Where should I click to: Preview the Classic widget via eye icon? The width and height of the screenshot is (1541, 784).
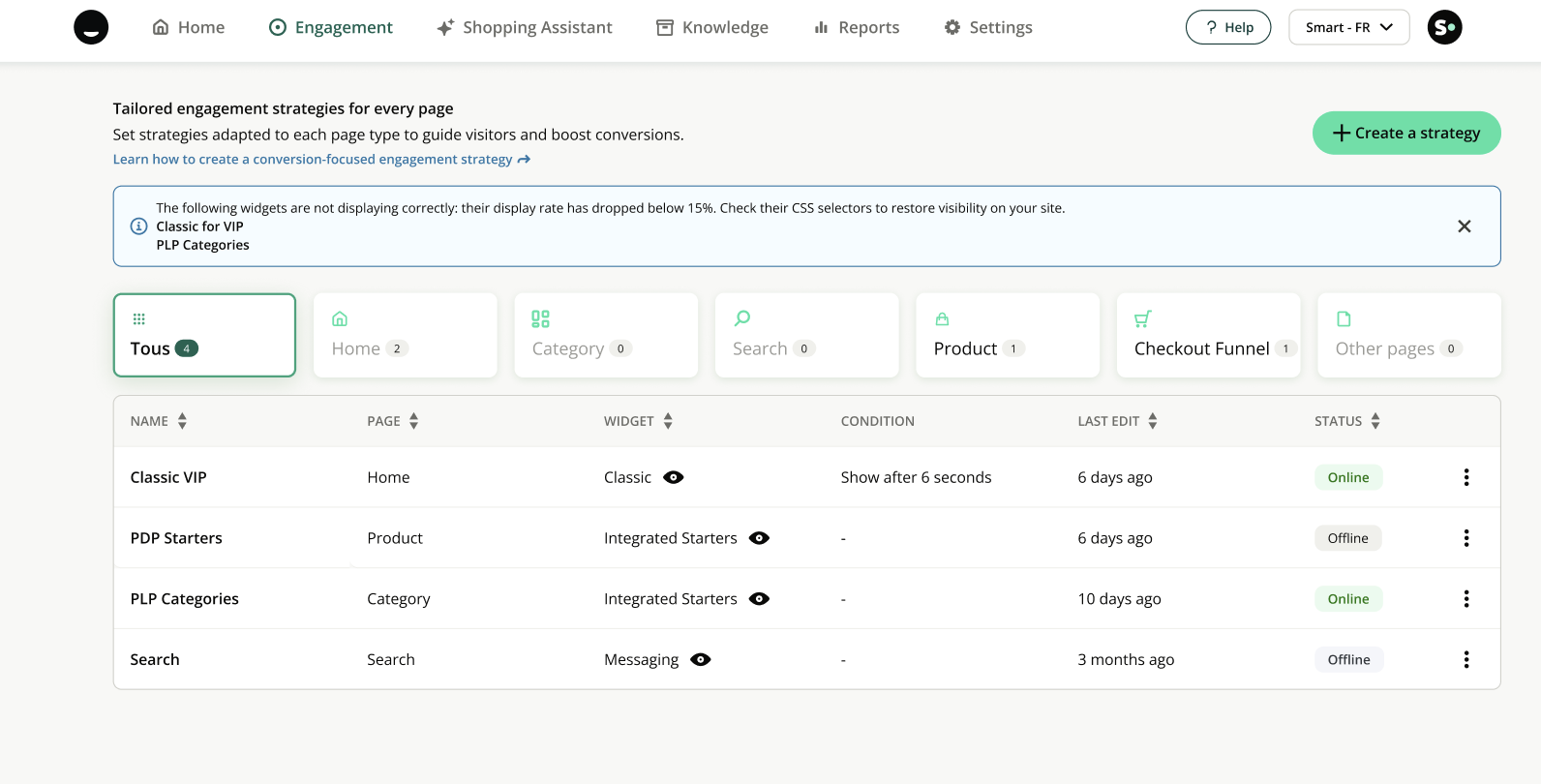click(x=674, y=477)
